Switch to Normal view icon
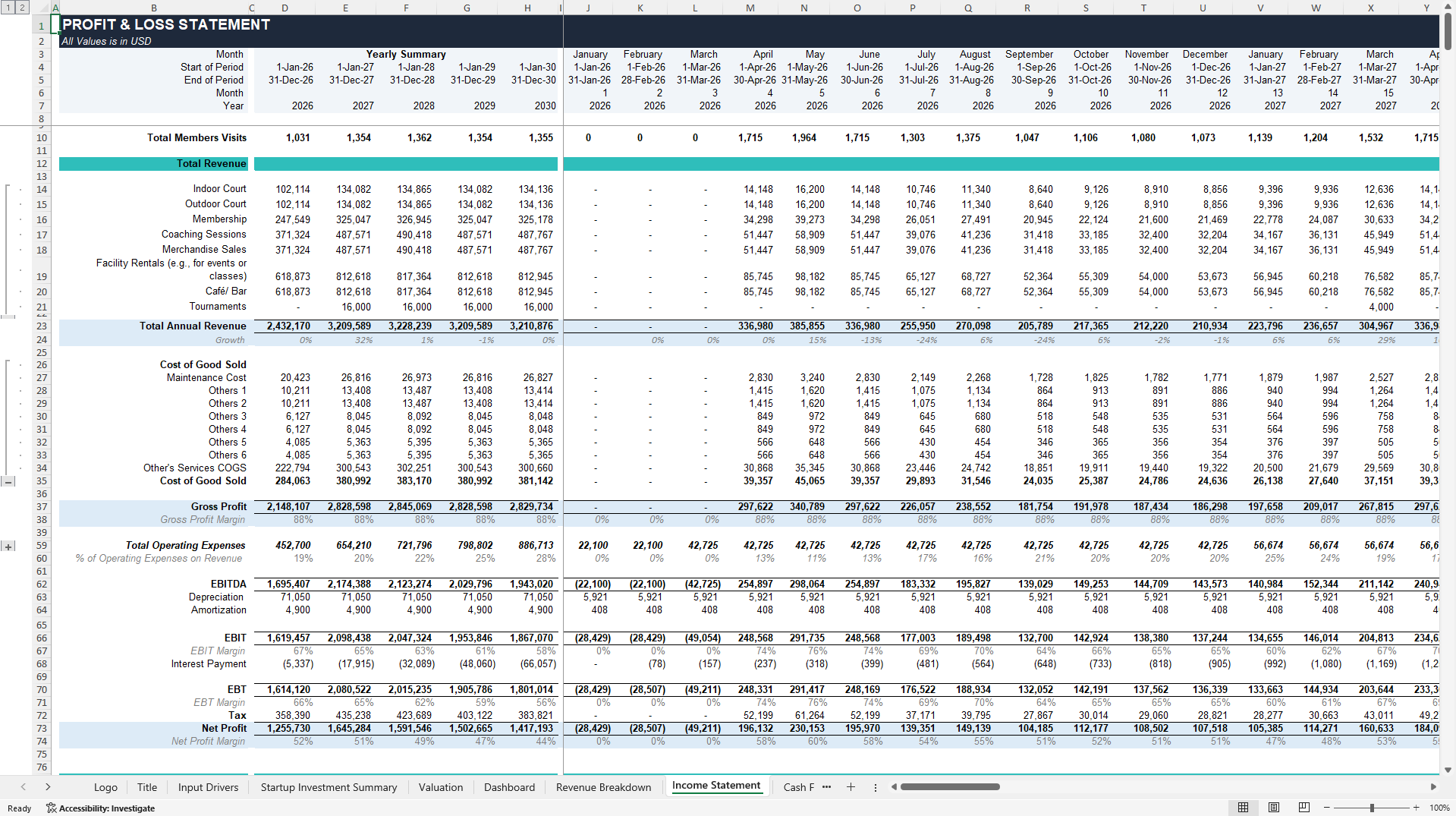 click(x=1243, y=808)
